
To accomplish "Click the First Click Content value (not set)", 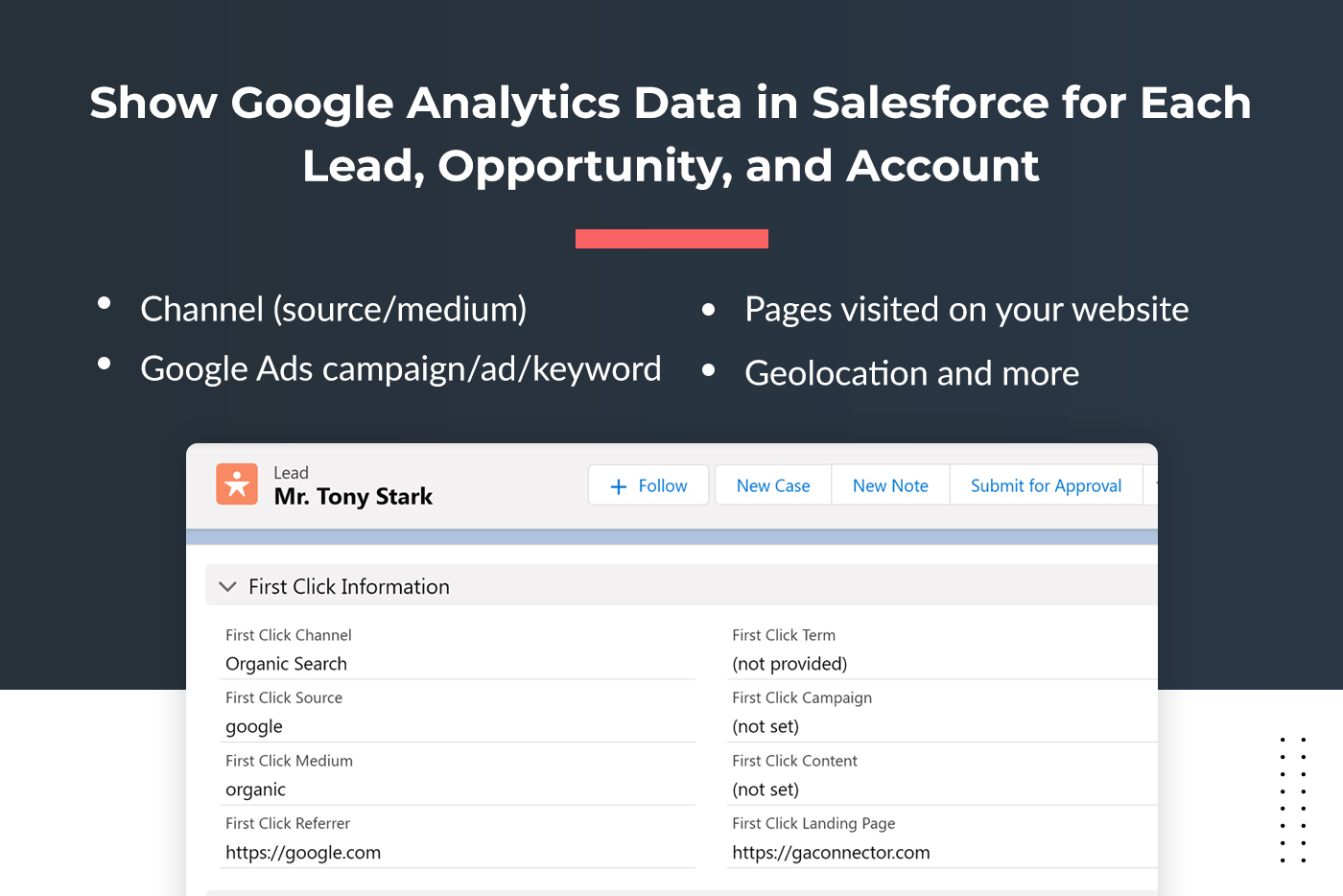I will pyautogui.click(x=766, y=790).
